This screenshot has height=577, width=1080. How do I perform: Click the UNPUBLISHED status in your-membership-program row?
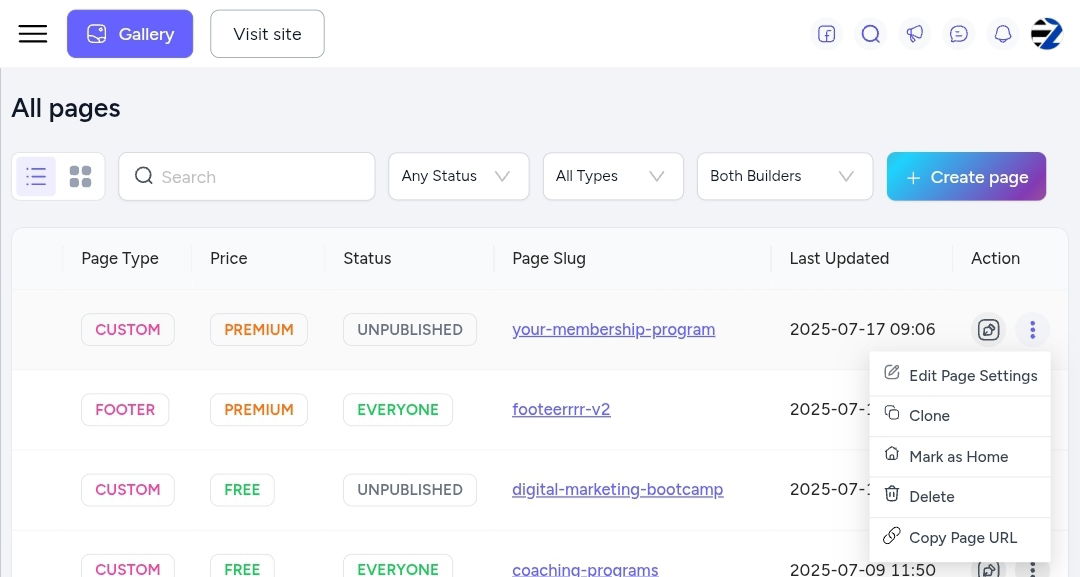pyautogui.click(x=410, y=330)
